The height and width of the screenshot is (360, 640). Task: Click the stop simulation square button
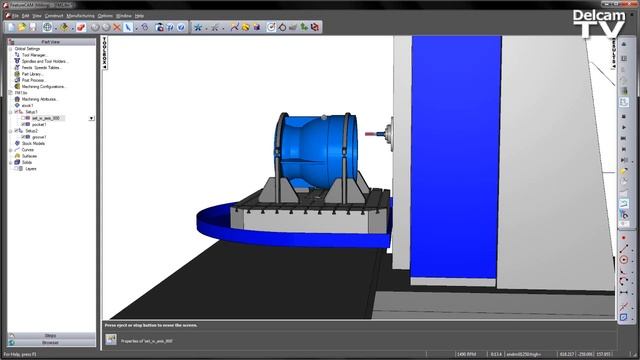(x=624, y=117)
